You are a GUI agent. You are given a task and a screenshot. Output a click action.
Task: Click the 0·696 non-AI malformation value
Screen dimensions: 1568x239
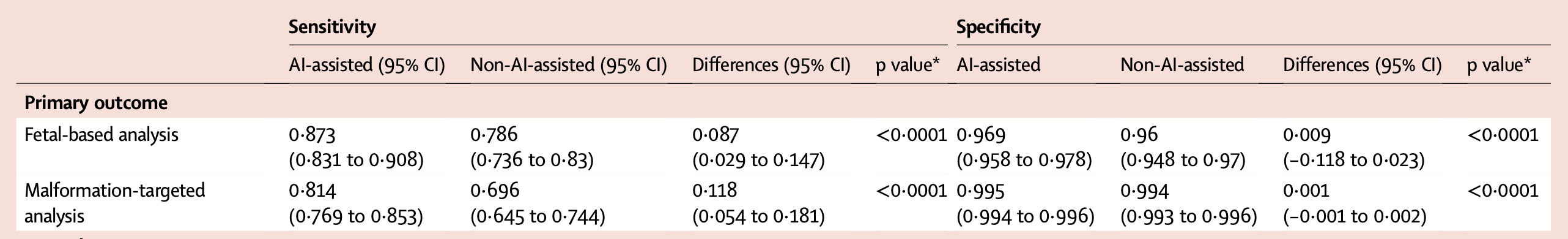coord(495,191)
